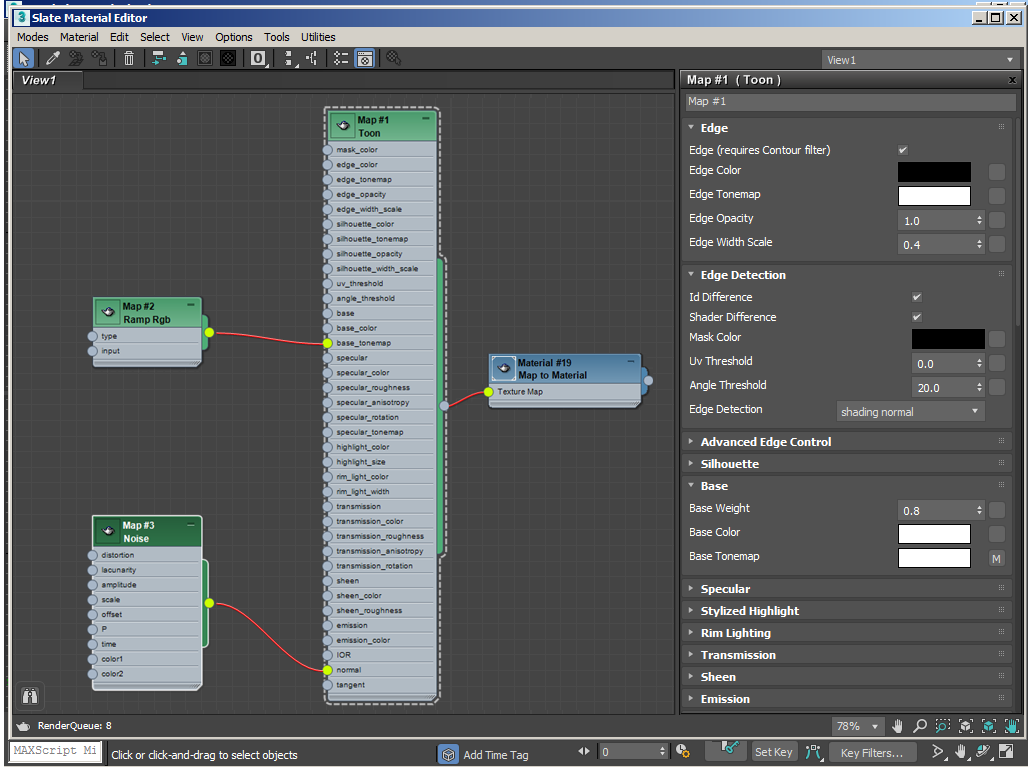Activate the Pan hand tool

click(898, 725)
